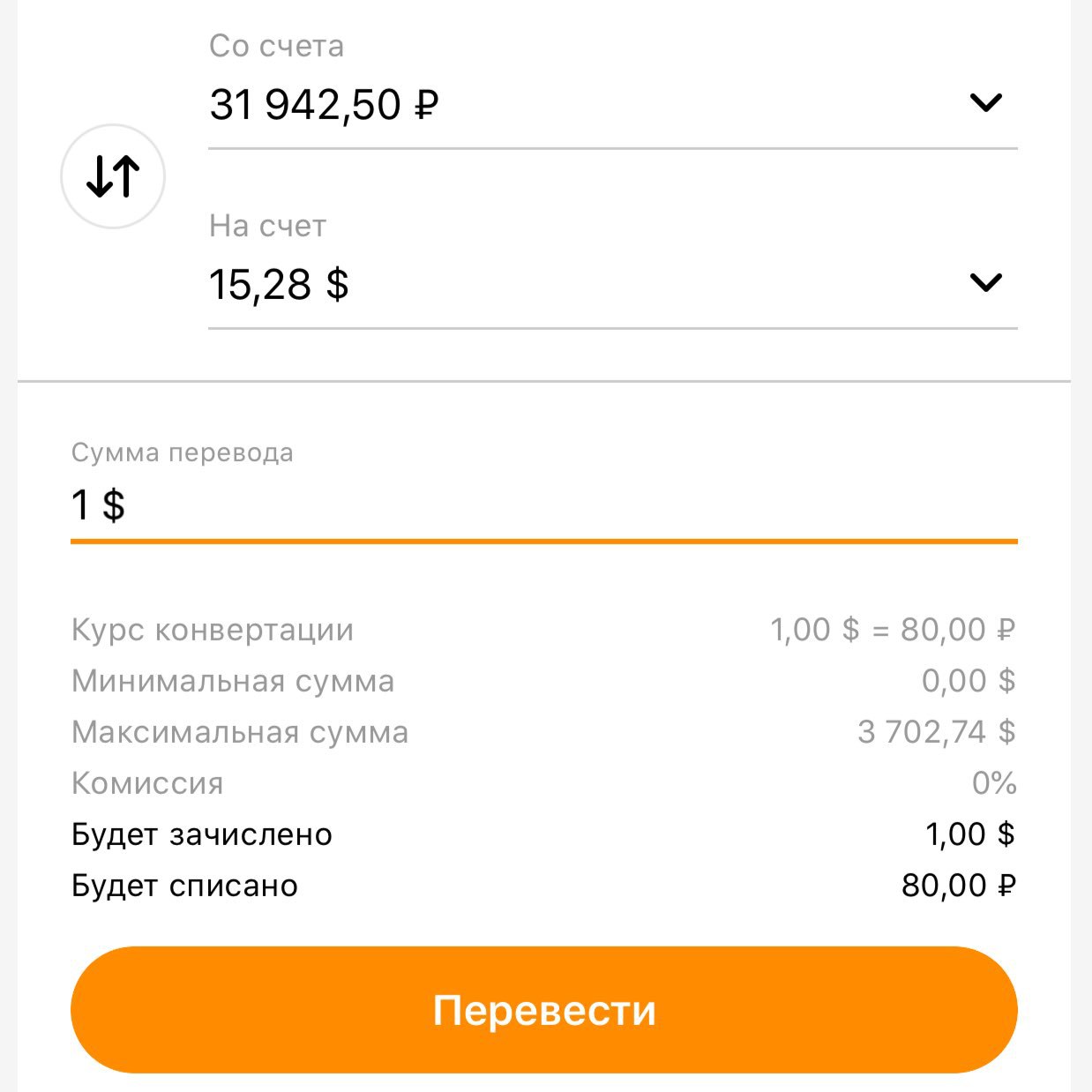
Task: Click the conversion rate 1,00 $ = 80,00 ₽
Action: click(893, 630)
